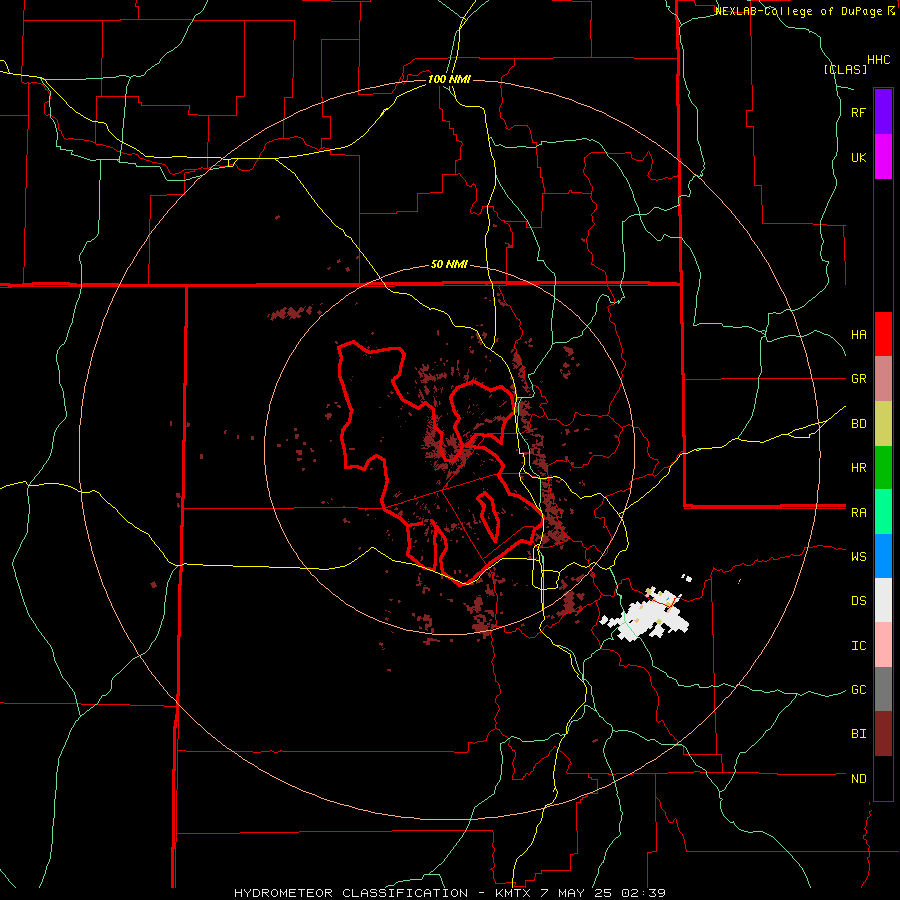Click the GR legend label
Viewport: 900px width, 900px height.
tap(858, 379)
